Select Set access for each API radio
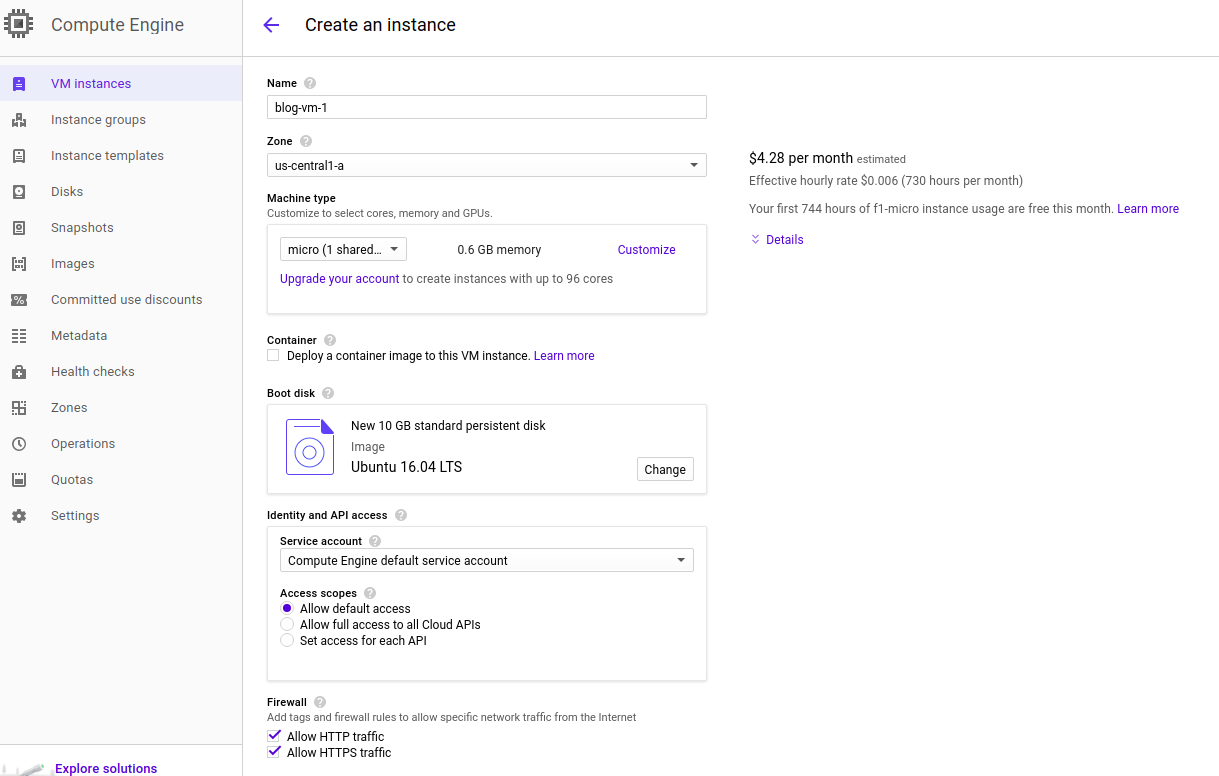 click(x=287, y=640)
